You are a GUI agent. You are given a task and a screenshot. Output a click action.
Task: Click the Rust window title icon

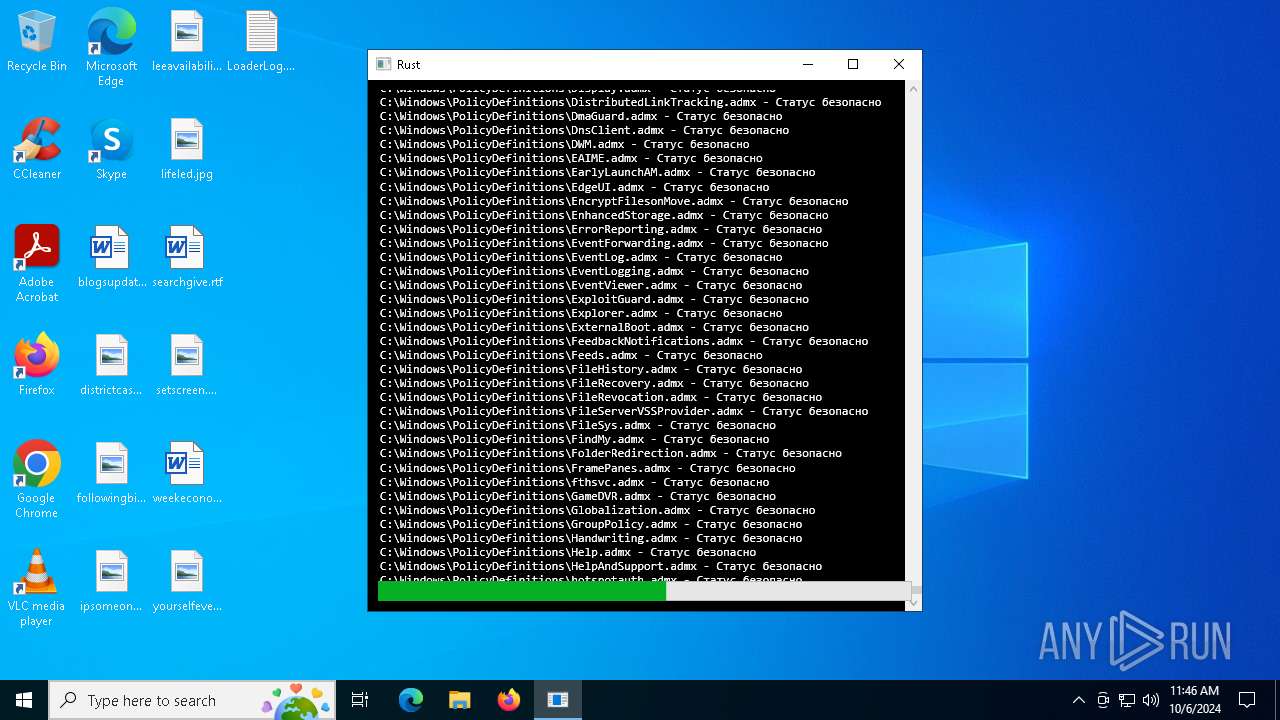[x=383, y=64]
